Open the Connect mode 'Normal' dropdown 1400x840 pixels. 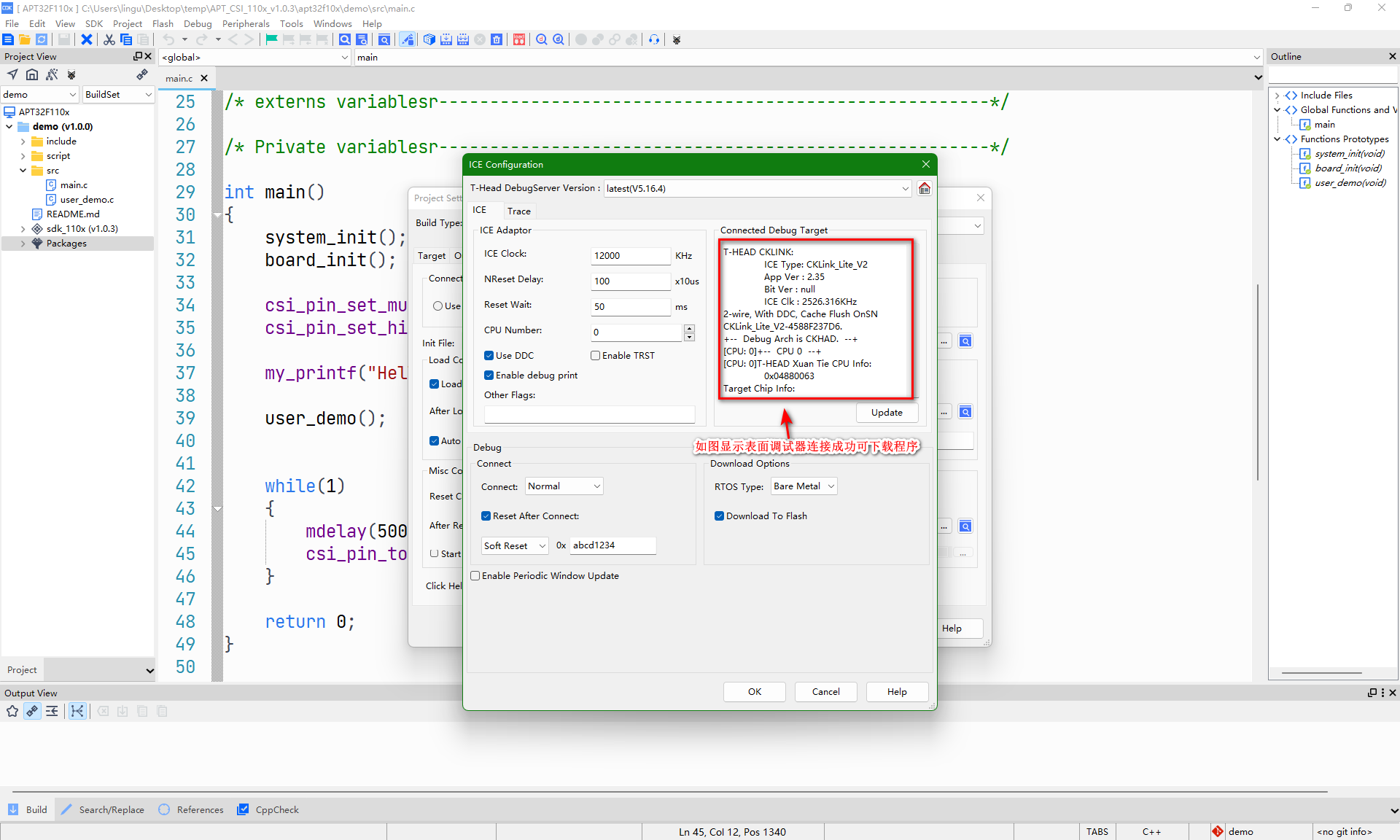564,486
